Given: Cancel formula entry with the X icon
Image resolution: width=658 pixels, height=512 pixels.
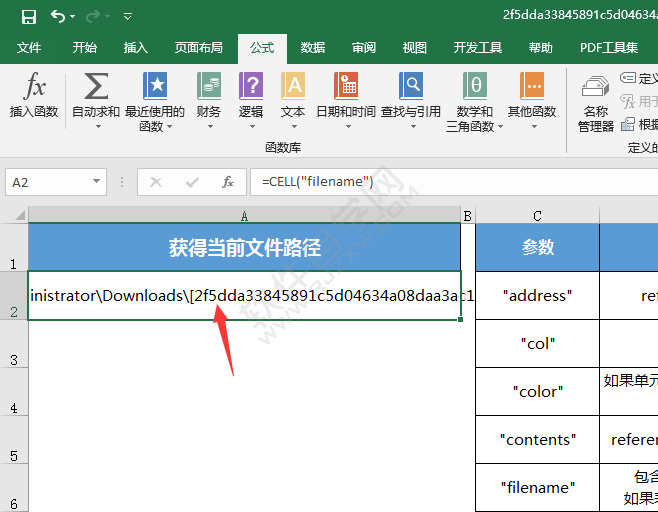Looking at the screenshot, I should pyautogui.click(x=156, y=182).
